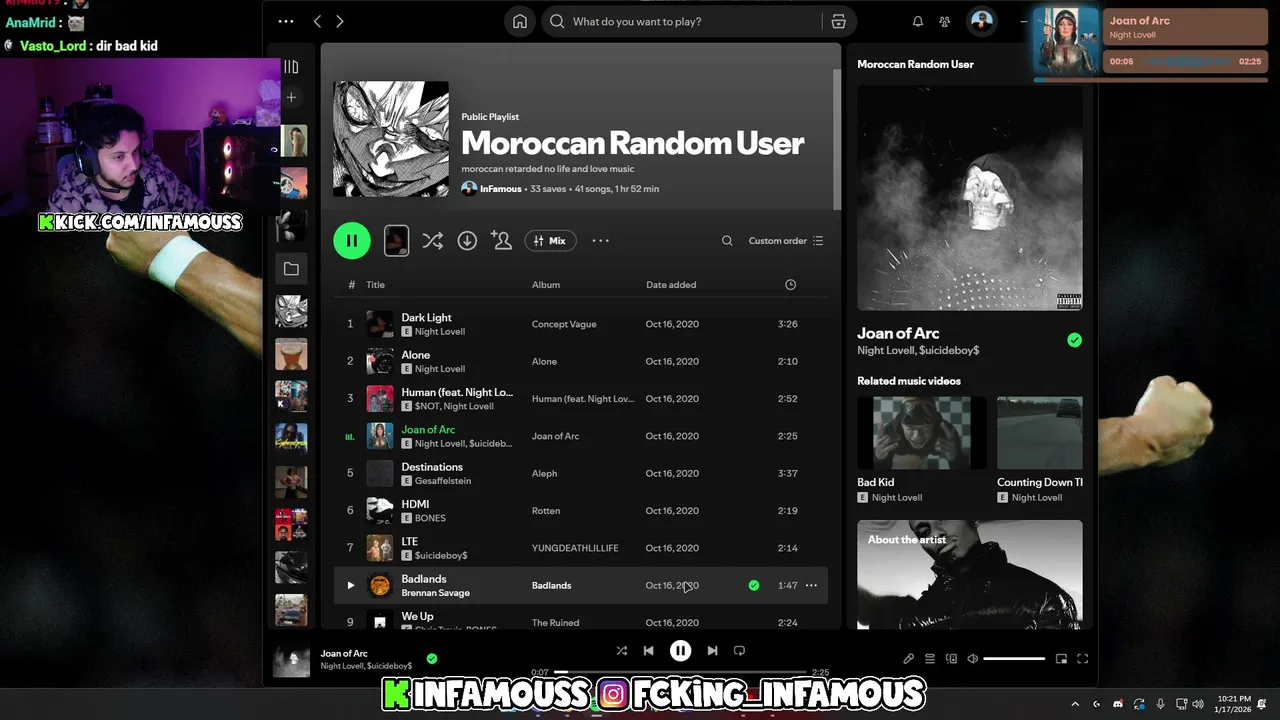Open Brennan Savage artist link

(x=435, y=593)
